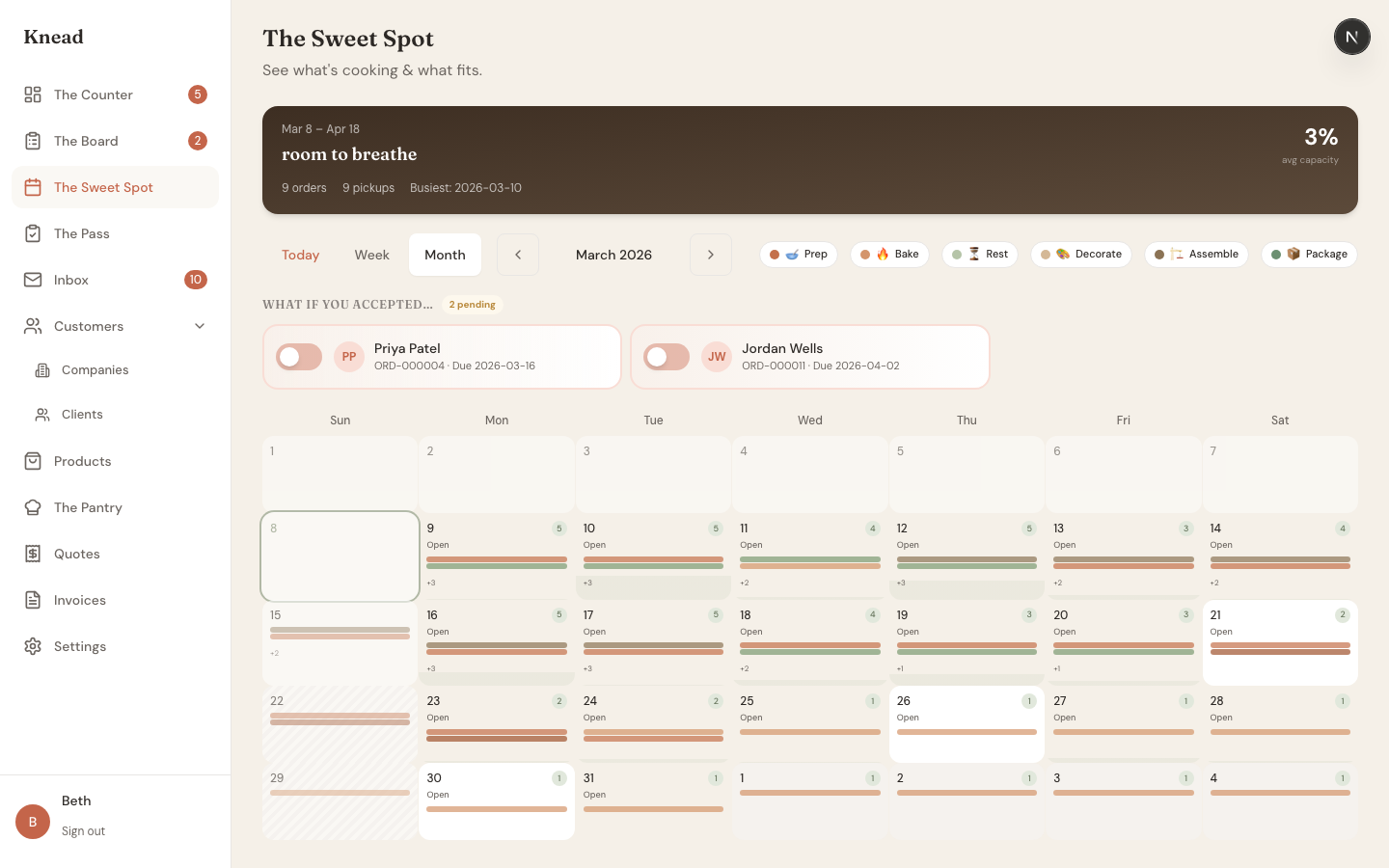Go to the previous month with the arrow

coord(518,255)
